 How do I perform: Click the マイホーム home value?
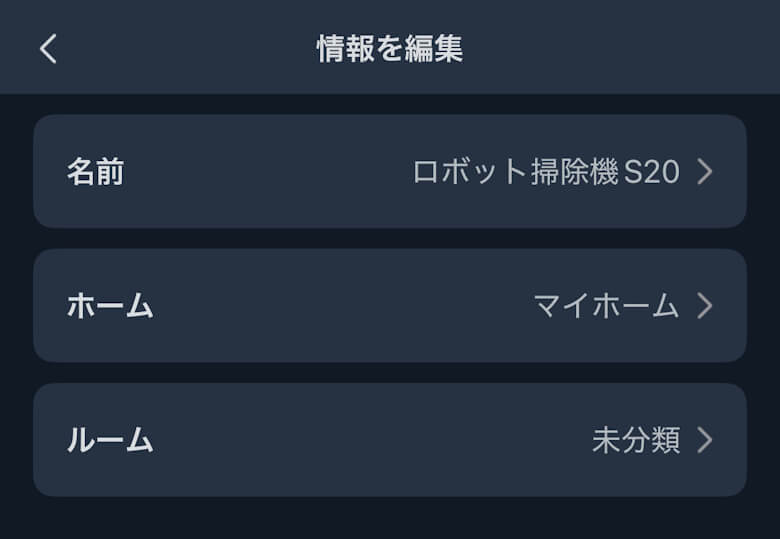click(x=606, y=306)
